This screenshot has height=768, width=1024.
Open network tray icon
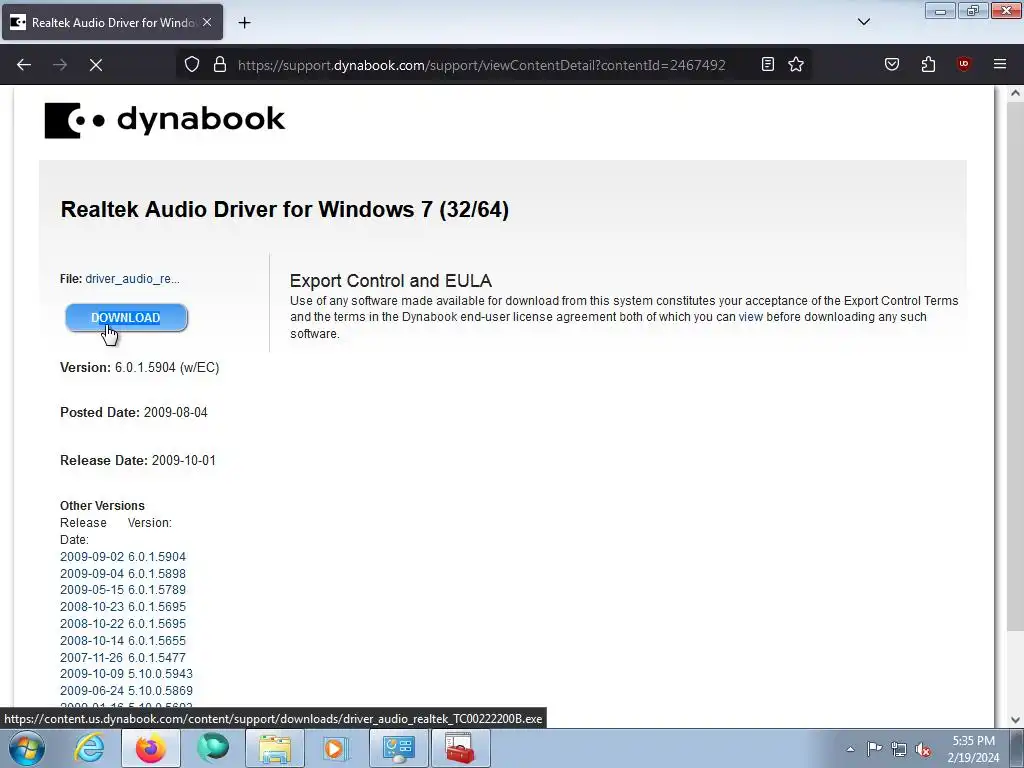[x=899, y=749]
